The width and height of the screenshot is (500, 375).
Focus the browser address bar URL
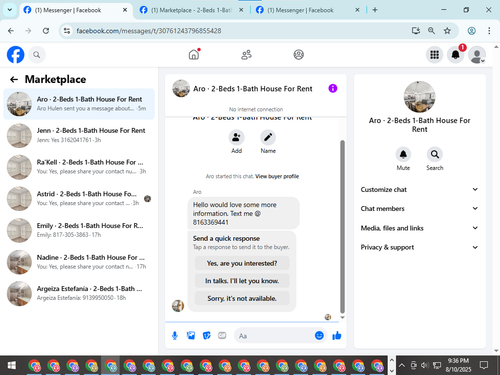click(149, 31)
